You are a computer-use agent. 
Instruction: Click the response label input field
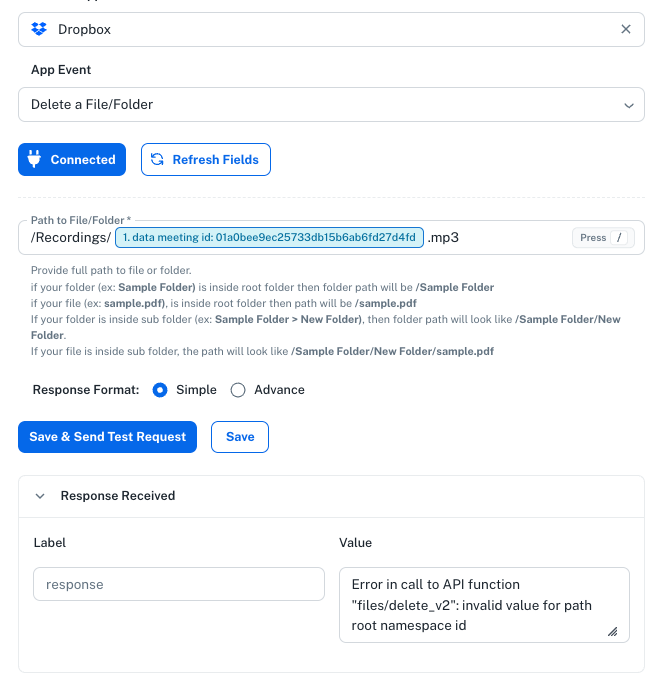coord(179,584)
